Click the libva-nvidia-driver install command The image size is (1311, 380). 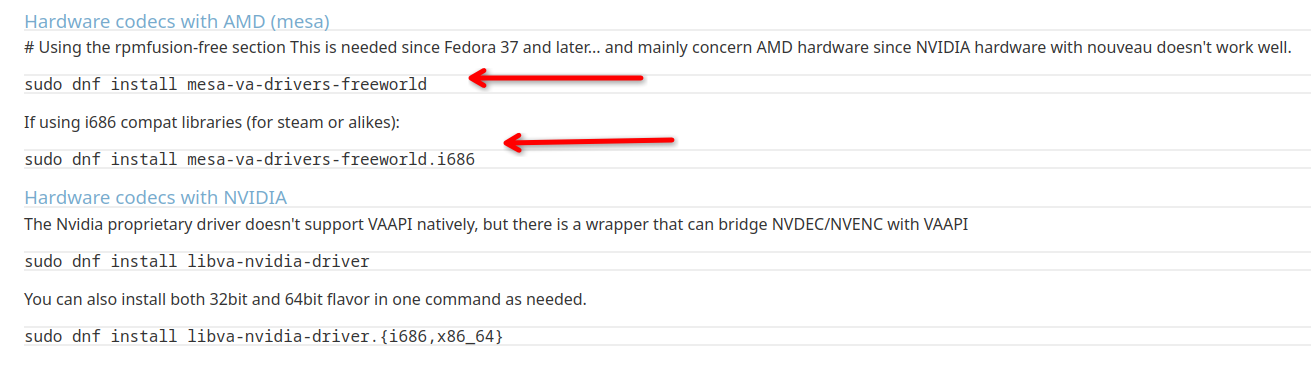(197, 262)
